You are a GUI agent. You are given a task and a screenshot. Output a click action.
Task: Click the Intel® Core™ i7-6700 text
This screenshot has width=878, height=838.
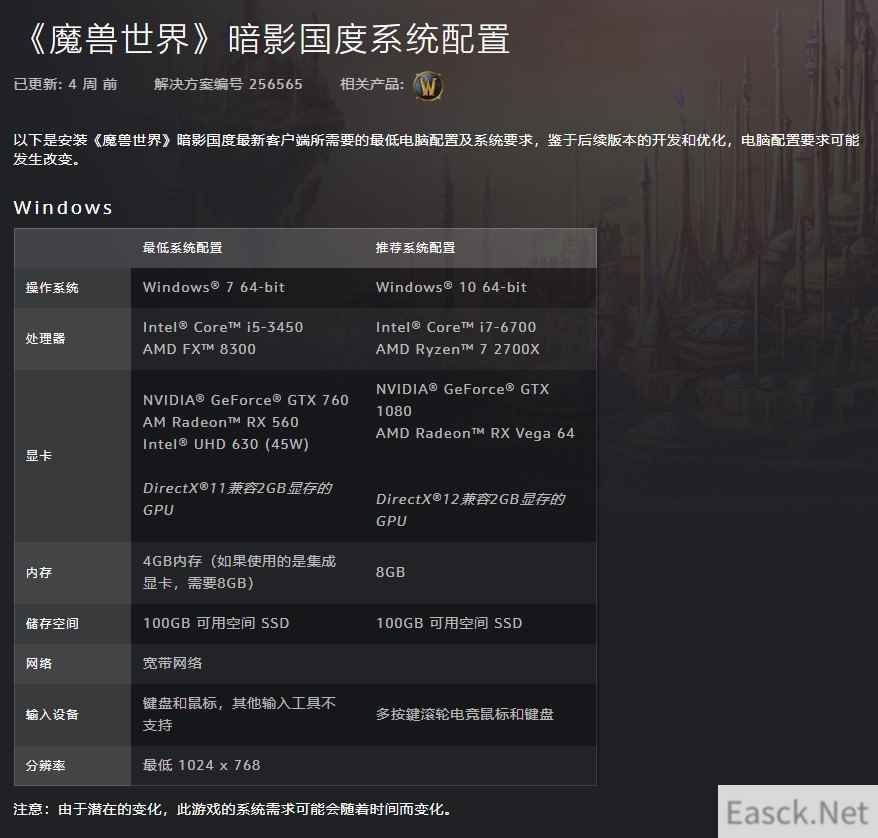(x=456, y=327)
